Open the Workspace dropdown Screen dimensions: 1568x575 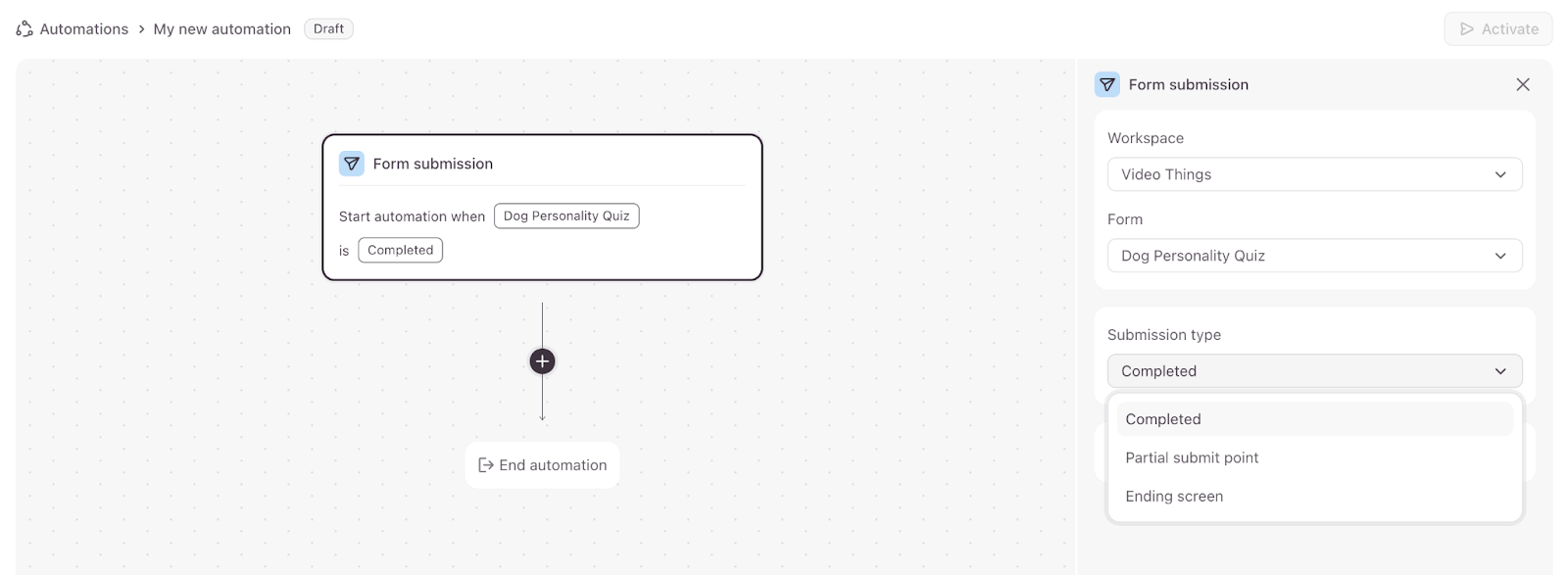1313,174
